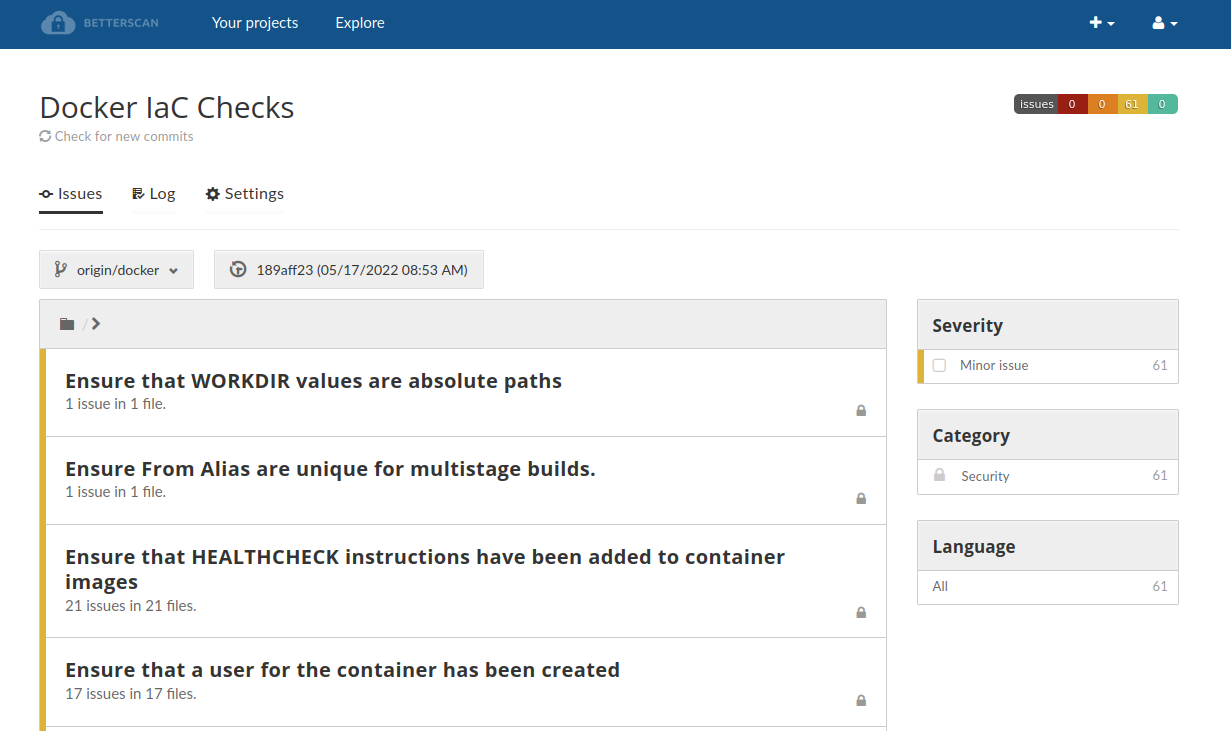This screenshot has height=731, width=1231.
Task: Click the refresh icon for new commits
Action: point(45,136)
